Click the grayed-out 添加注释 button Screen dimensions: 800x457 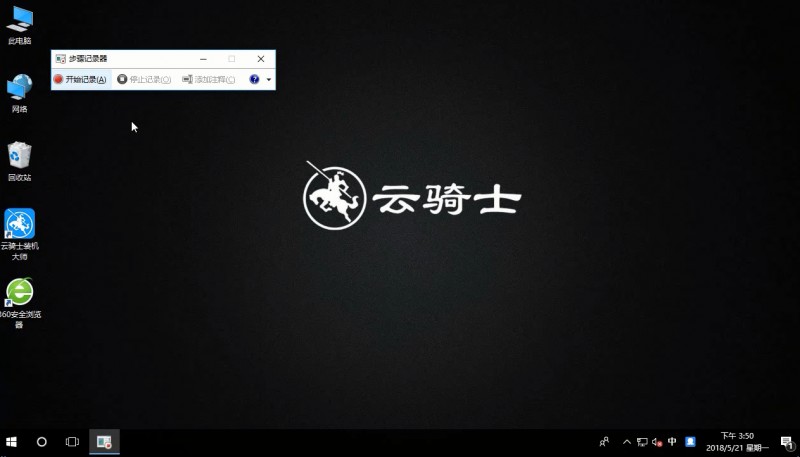click(x=209, y=79)
